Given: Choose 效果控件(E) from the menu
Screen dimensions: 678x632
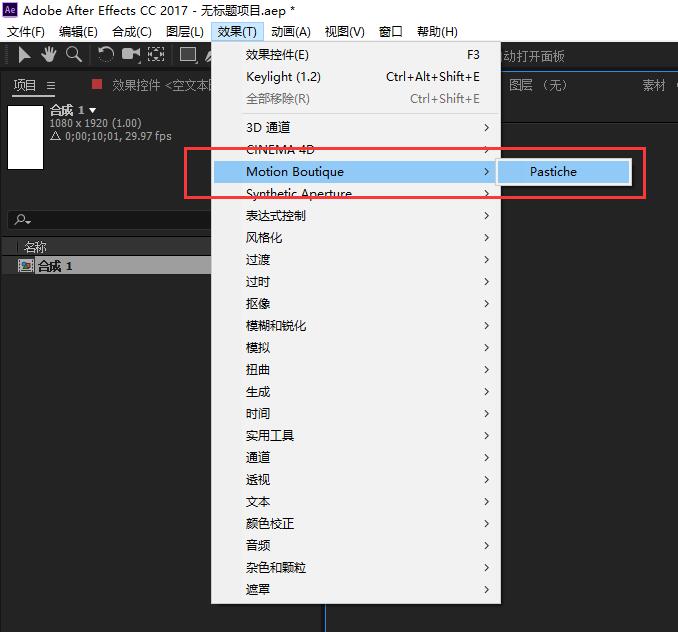Looking at the screenshot, I should pyautogui.click(x=356, y=55).
